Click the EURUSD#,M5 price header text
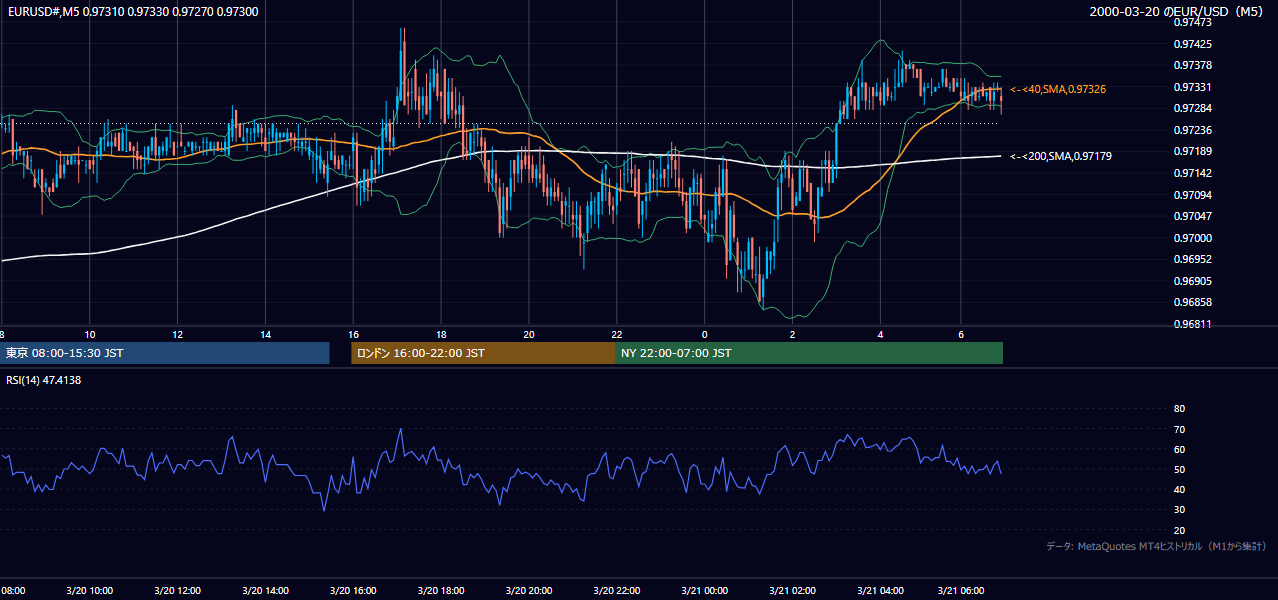The height and width of the screenshot is (600, 1278). coord(133,10)
